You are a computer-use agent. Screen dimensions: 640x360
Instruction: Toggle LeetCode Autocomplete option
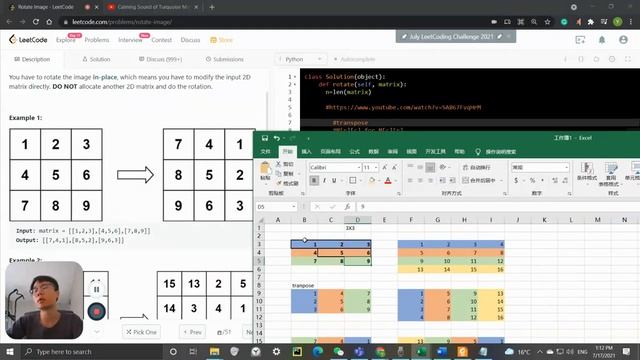tap(354, 59)
